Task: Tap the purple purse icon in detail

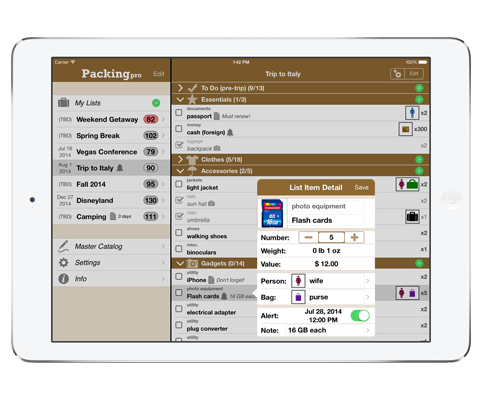Action: pos(298,297)
